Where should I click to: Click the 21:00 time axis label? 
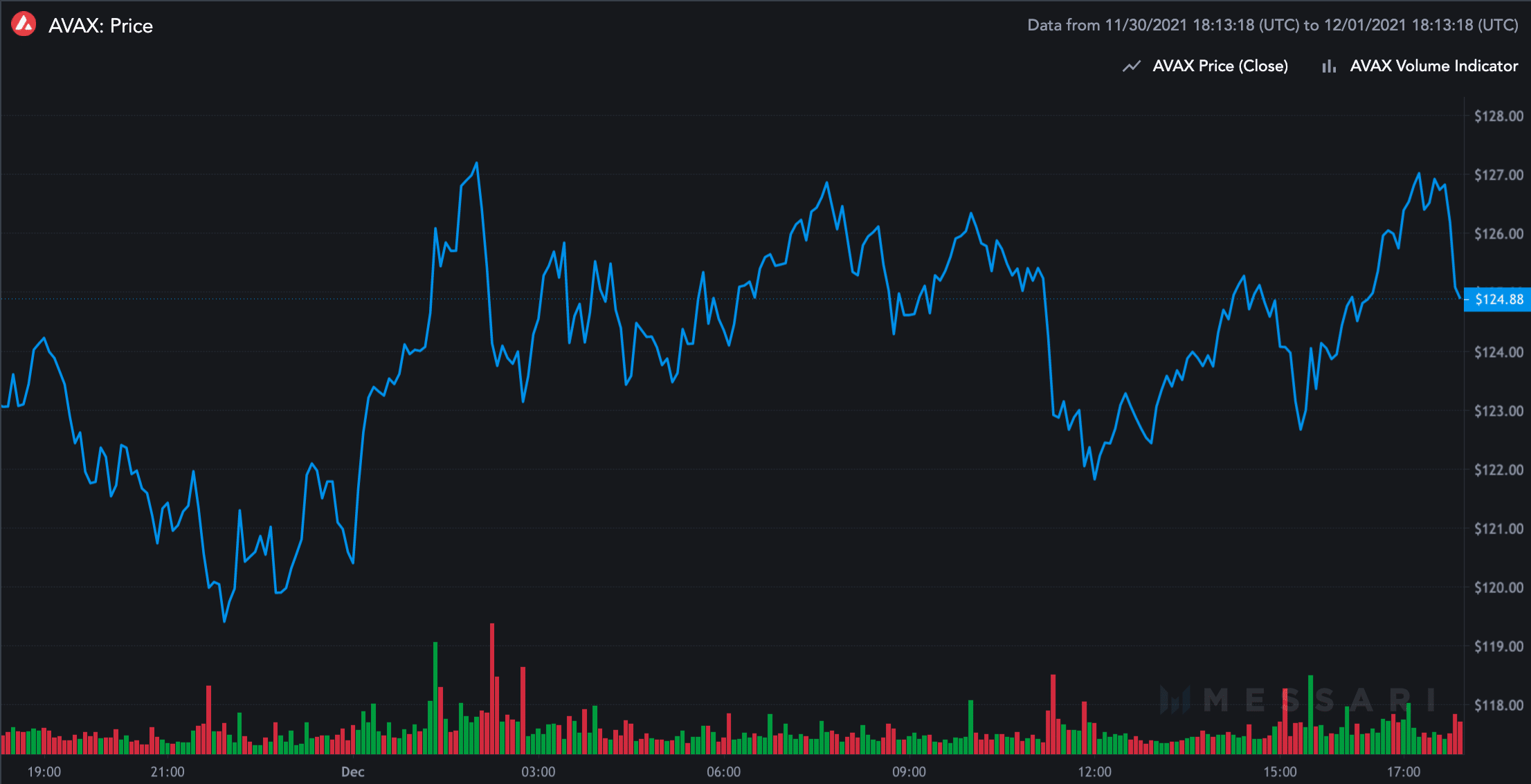167,772
